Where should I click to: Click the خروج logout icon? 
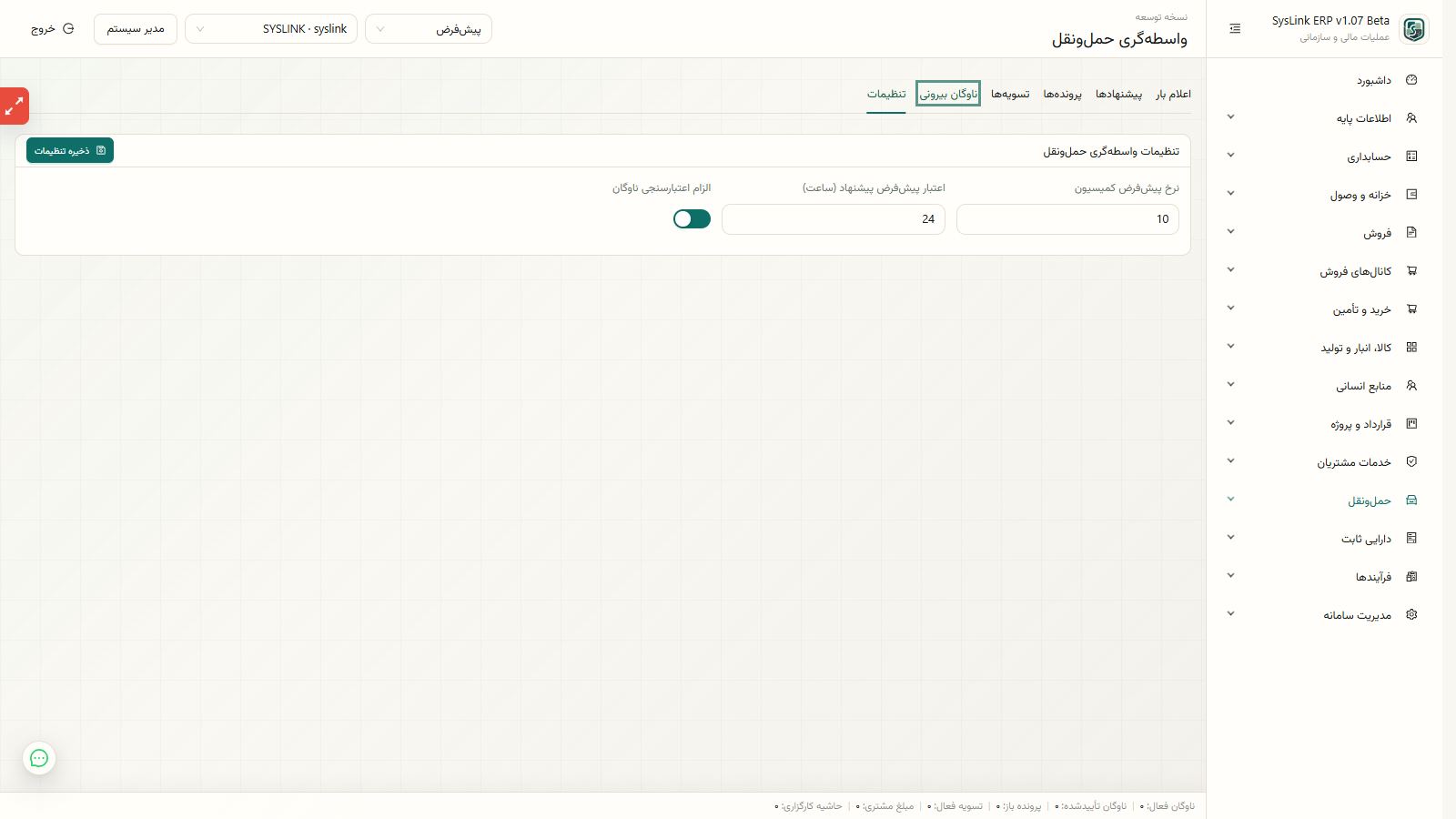[x=68, y=29]
